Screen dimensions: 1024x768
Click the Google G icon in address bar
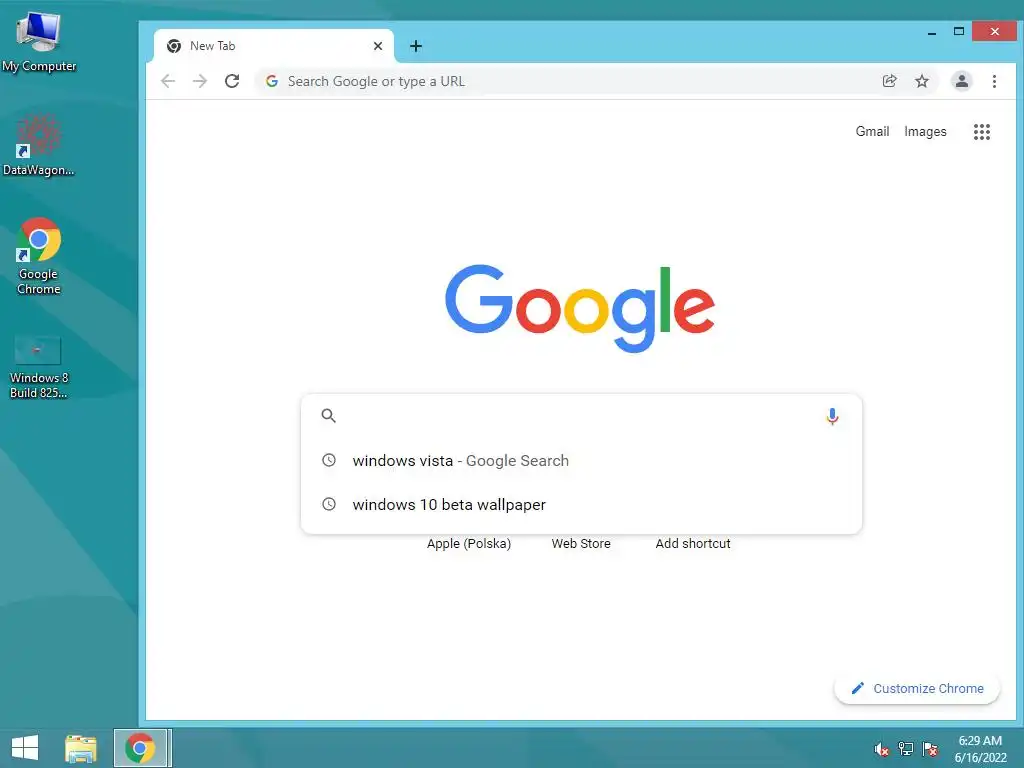coord(272,81)
